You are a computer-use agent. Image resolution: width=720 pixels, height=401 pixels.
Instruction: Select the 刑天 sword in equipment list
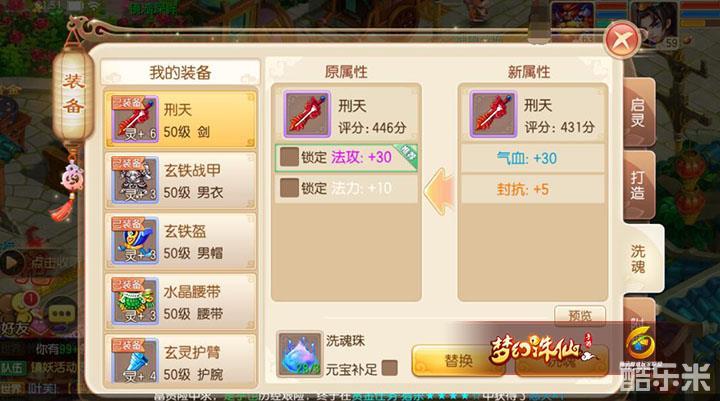[x=180, y=119]
